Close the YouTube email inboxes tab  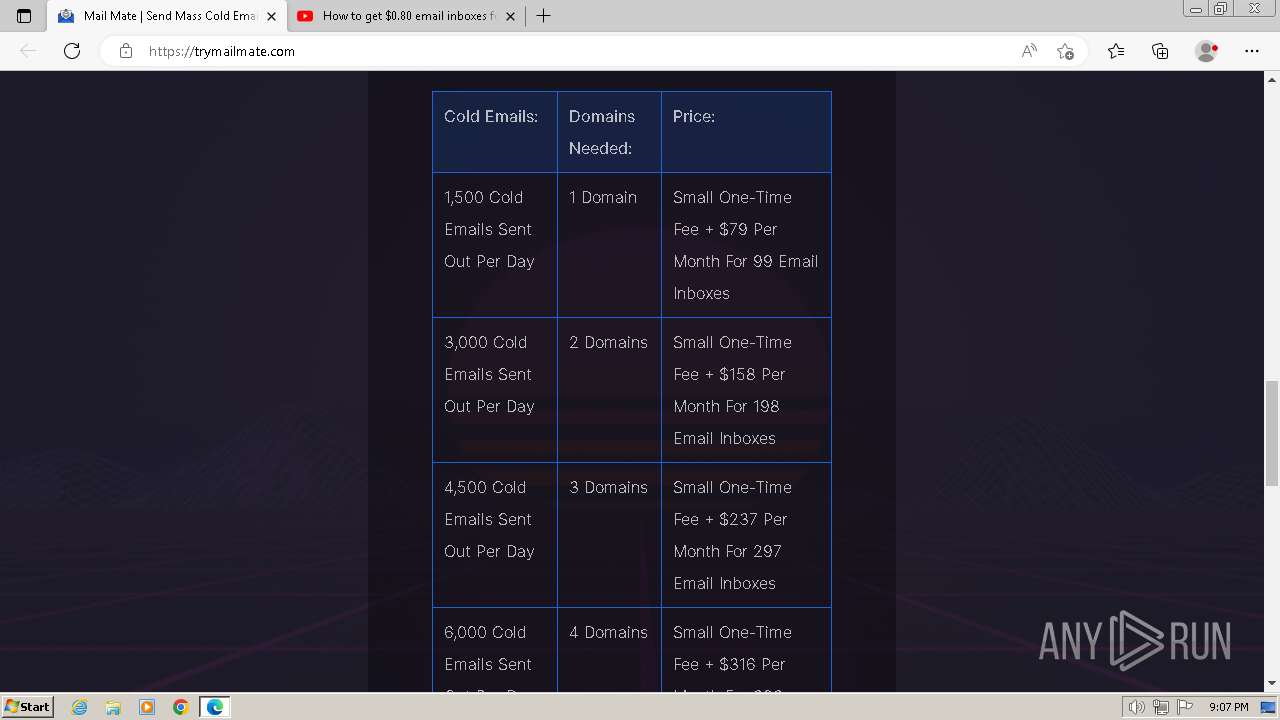click(x=510, y=16)
